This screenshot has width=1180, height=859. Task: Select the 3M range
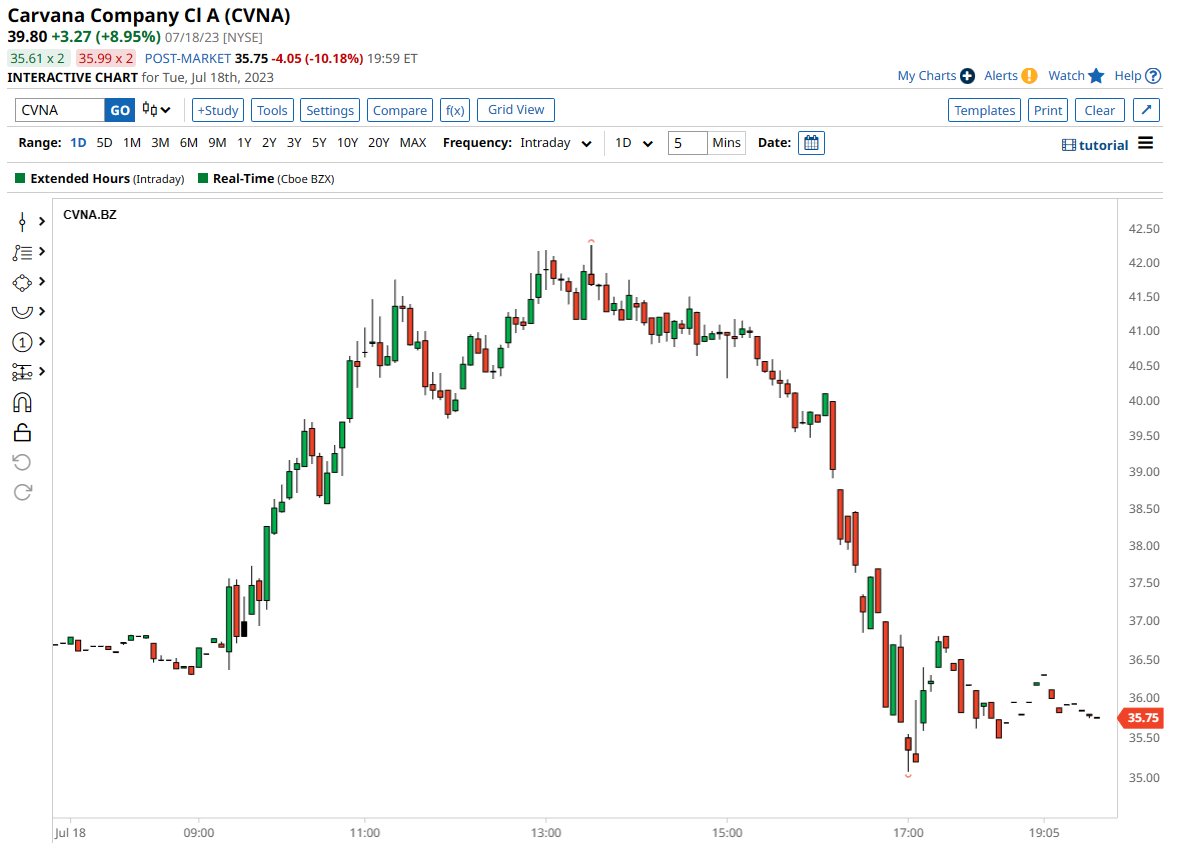[160, 143]
